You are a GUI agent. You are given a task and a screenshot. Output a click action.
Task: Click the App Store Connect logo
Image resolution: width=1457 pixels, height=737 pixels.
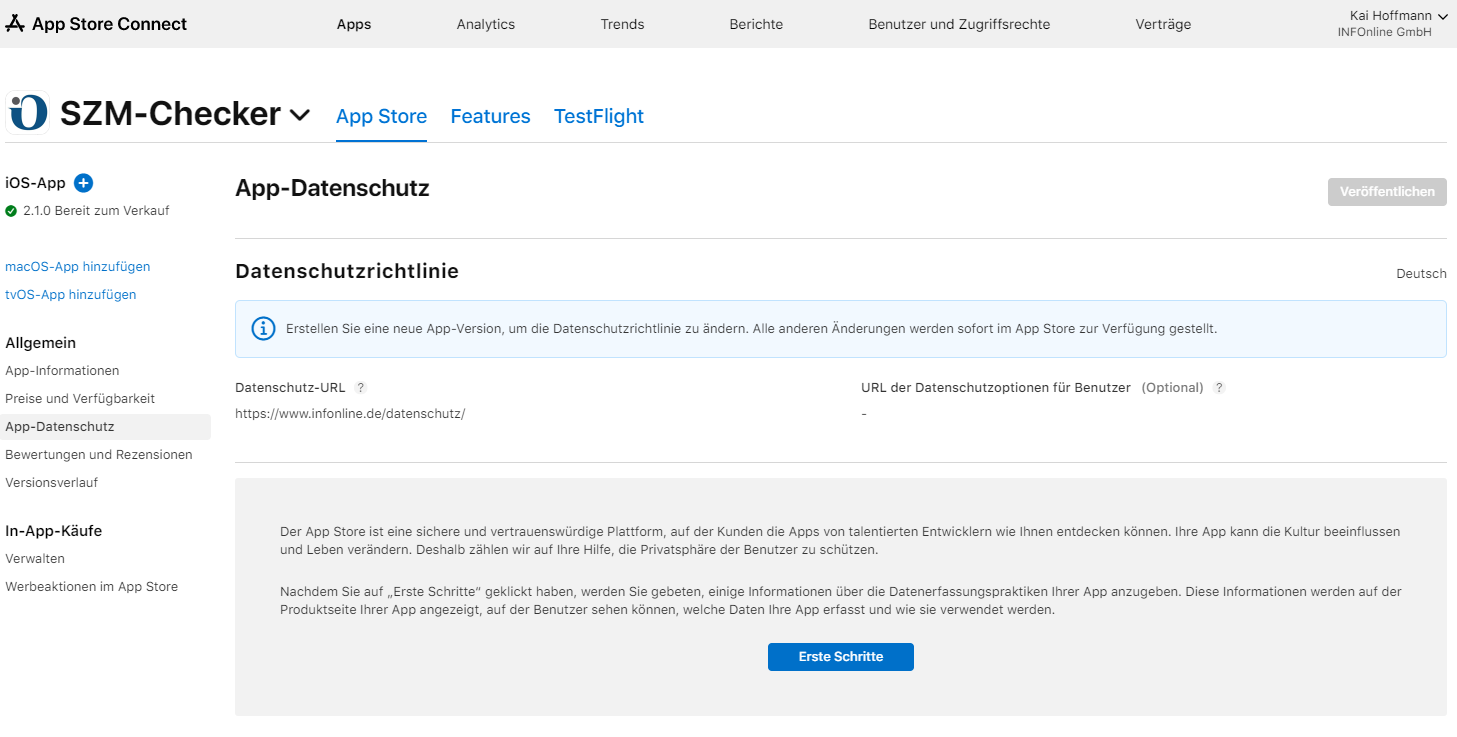point(96,24)
